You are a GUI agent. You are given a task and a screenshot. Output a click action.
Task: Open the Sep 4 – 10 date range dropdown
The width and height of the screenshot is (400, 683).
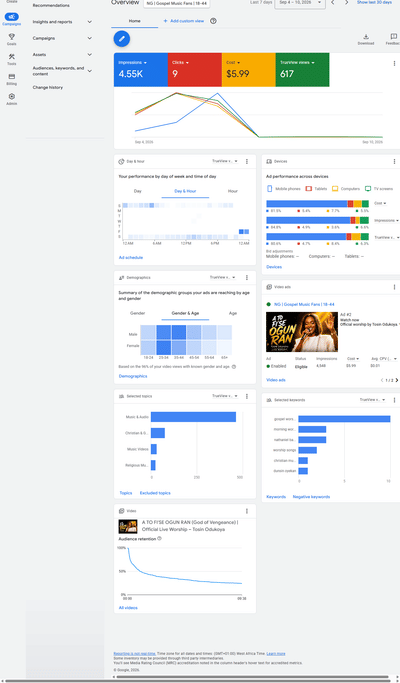click(300, 3)
